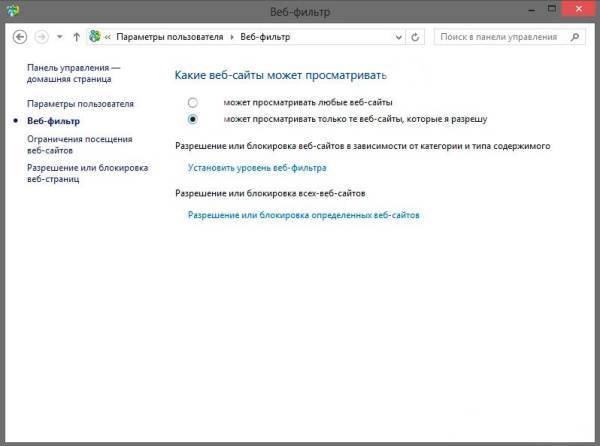Close the Веб-фильтр window
600x446 pixels.
[578, 9]
